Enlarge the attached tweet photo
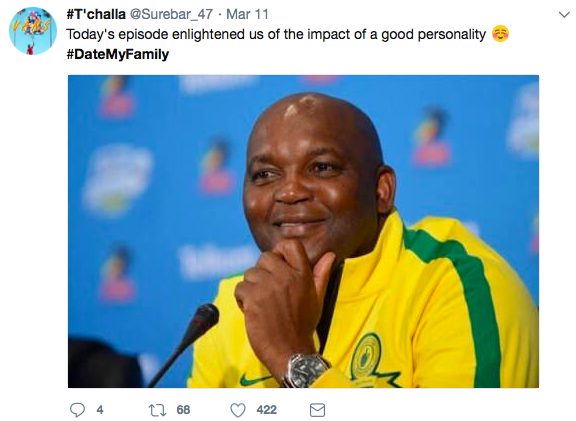The image size is (576, 421). 303,231
